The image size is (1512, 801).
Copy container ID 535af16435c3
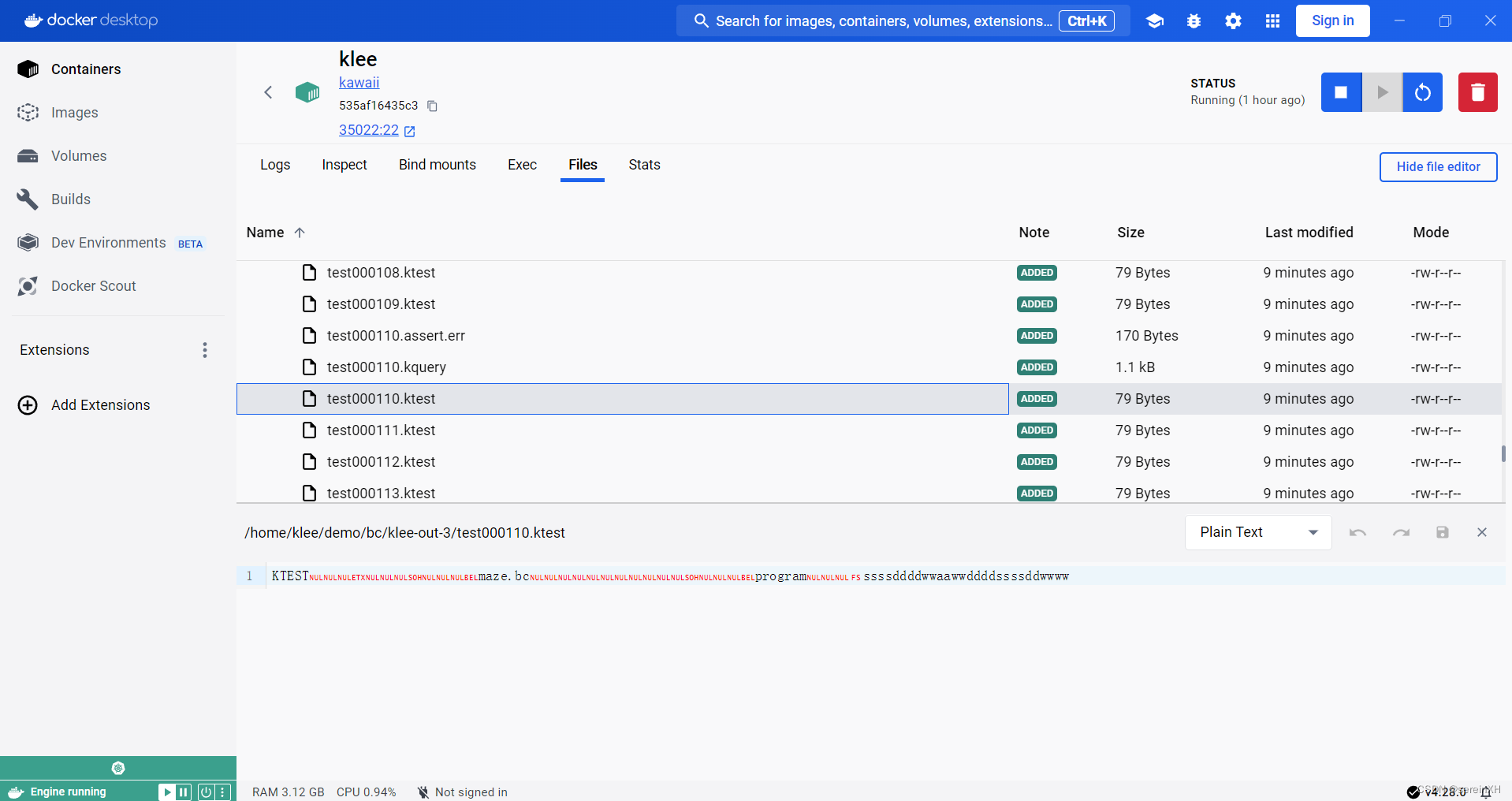coord(432,106)
